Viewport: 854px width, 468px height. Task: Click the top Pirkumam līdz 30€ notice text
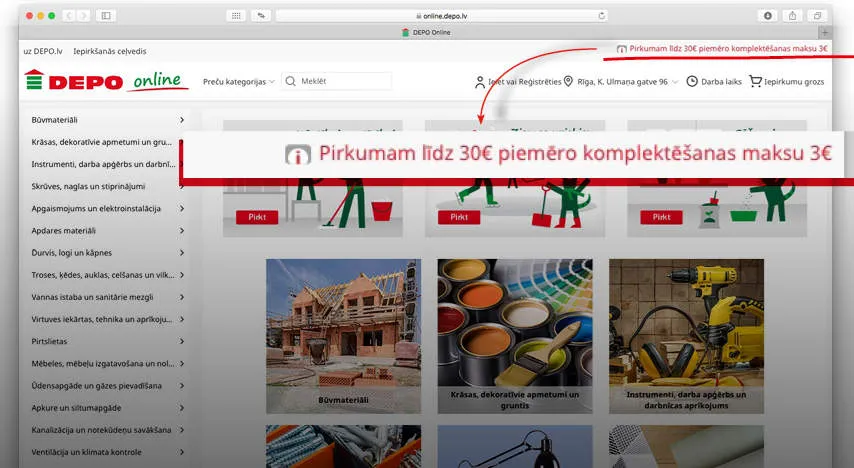[728, 48]
